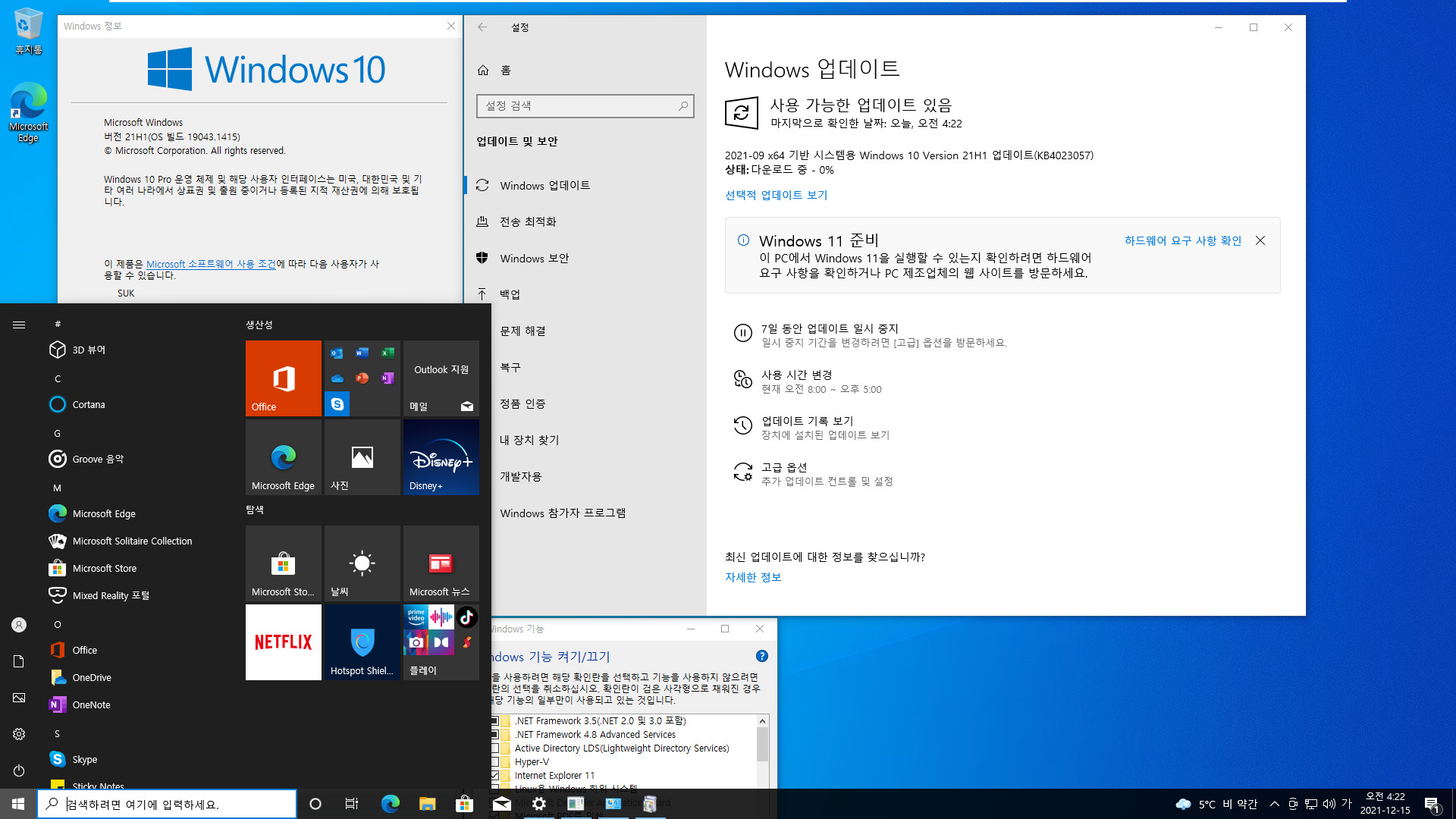Click the 설정 검색 input field
This screenshot has height=819, width=1456.
coord(585,105)
